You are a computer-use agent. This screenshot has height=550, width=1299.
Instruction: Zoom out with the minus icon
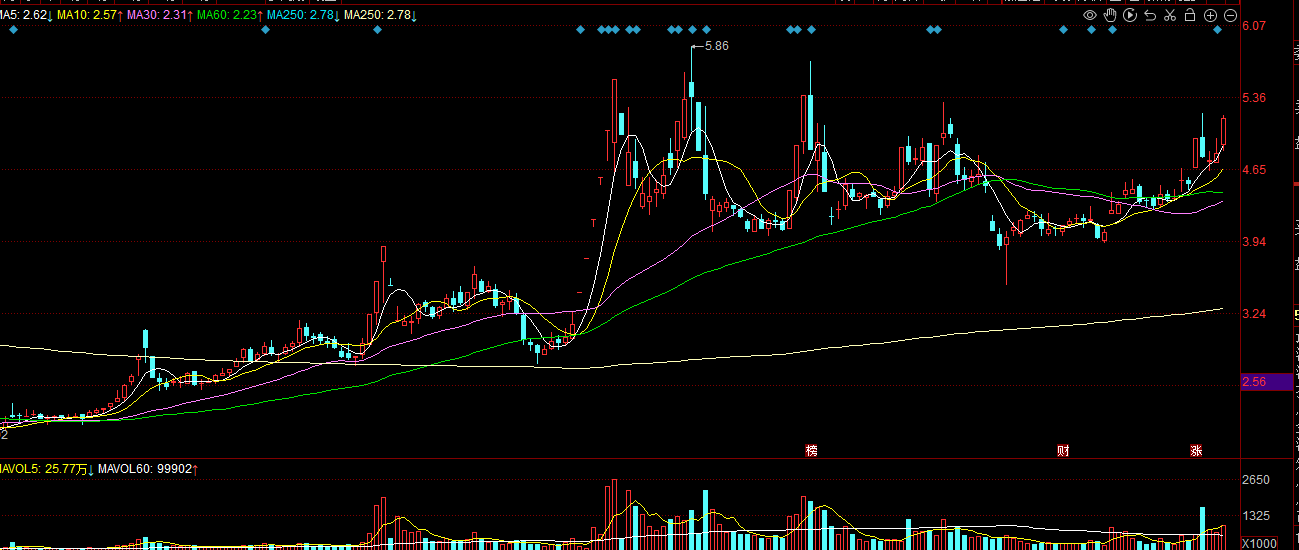[x=1230, y=16]
